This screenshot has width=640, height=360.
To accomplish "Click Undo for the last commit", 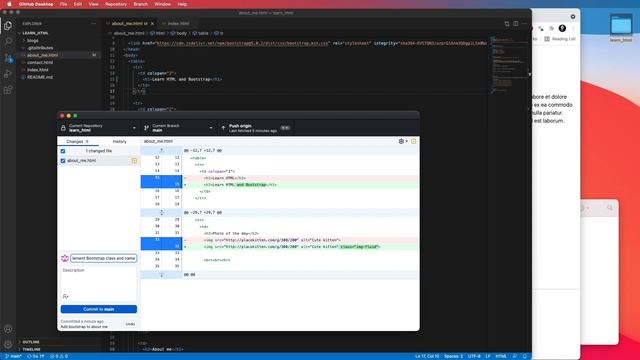I will (130, 324).
